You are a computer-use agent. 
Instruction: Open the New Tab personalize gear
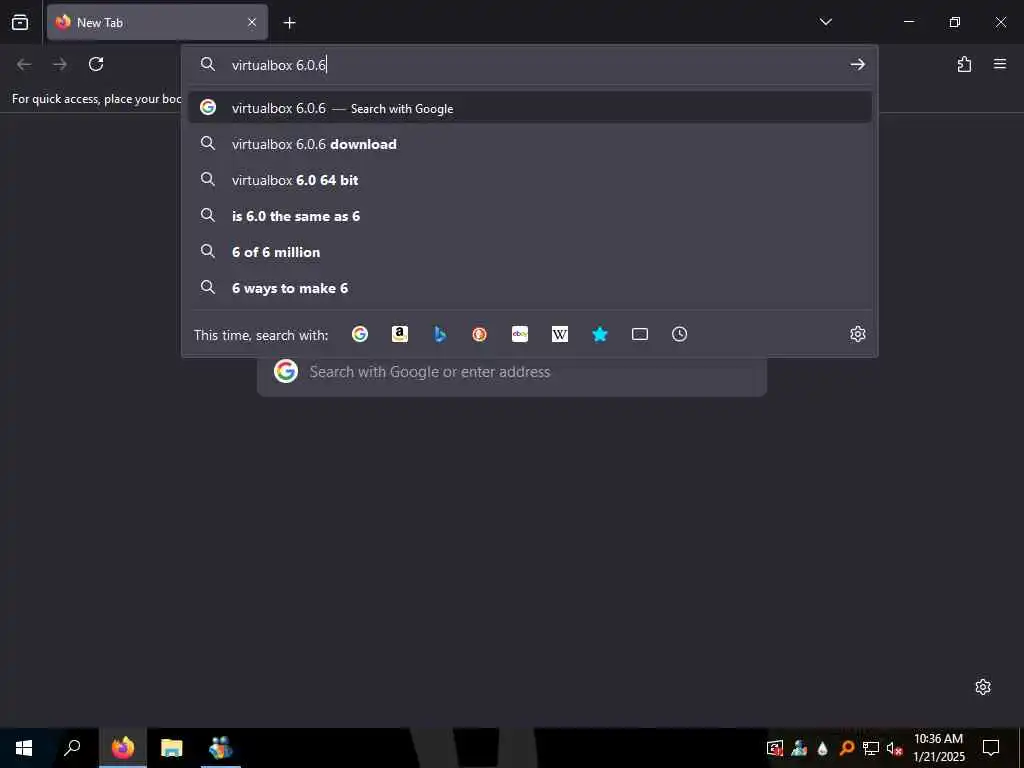click(x=983, y=687)
